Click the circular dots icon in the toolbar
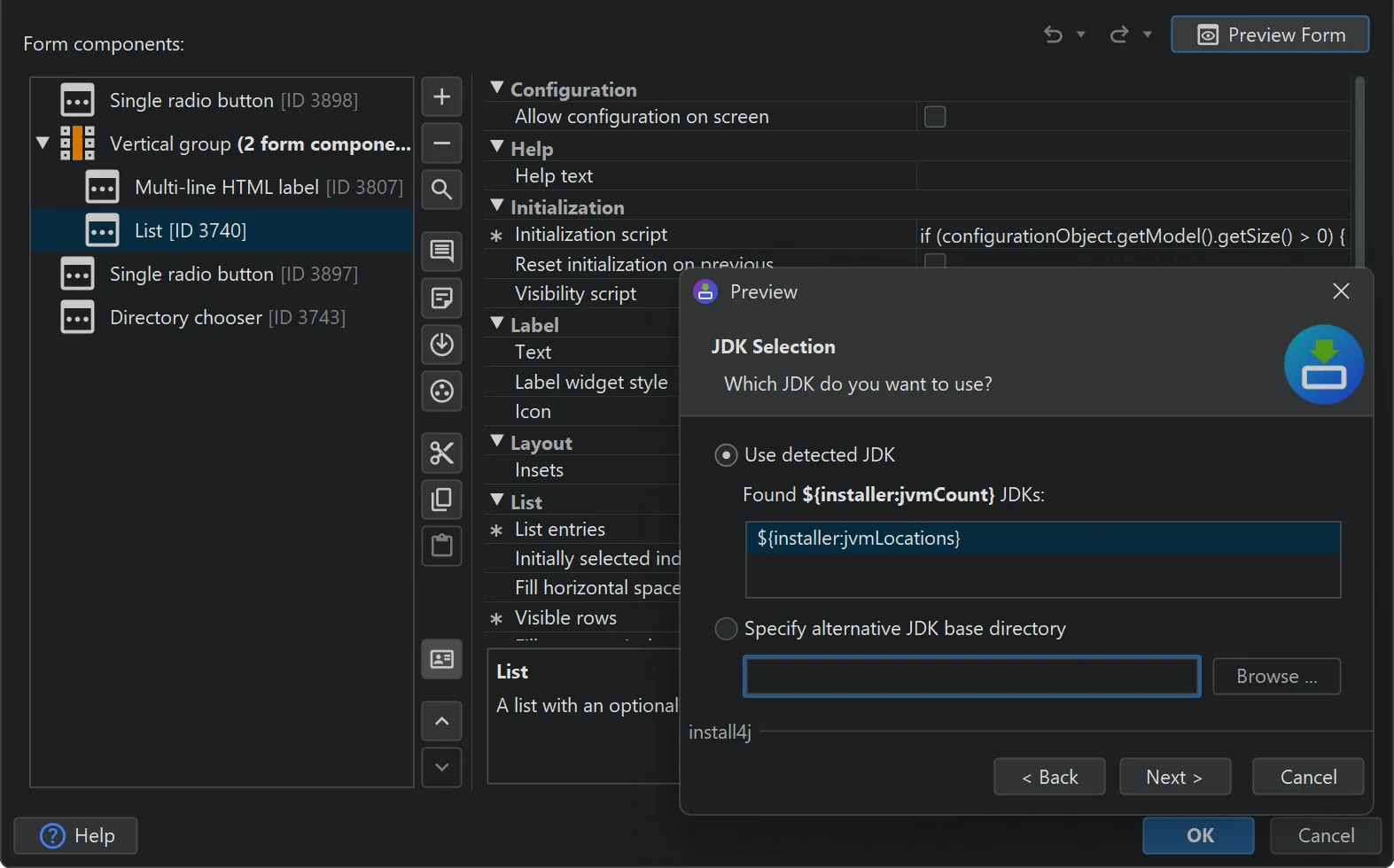The image size is (1394, 868). coord(441,391)
